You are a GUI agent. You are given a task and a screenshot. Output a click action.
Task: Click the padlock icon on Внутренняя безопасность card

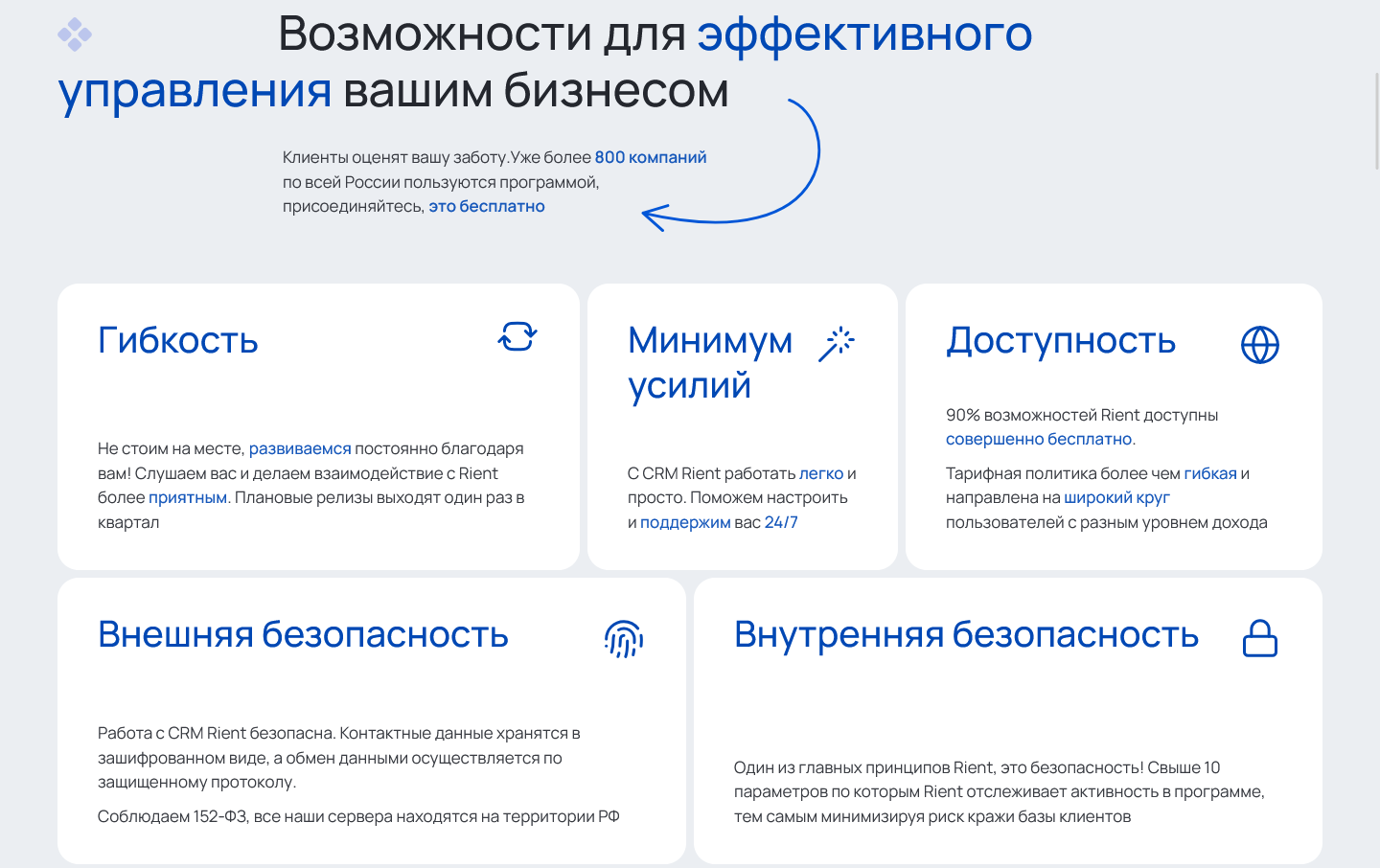click(1260, 637)
